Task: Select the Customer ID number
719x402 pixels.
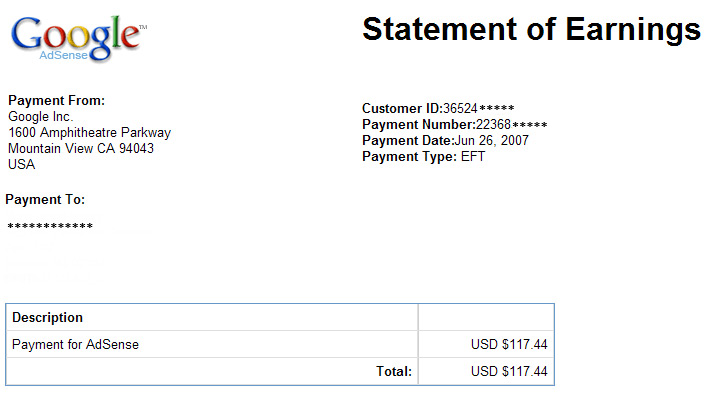Action: point(479,109)
